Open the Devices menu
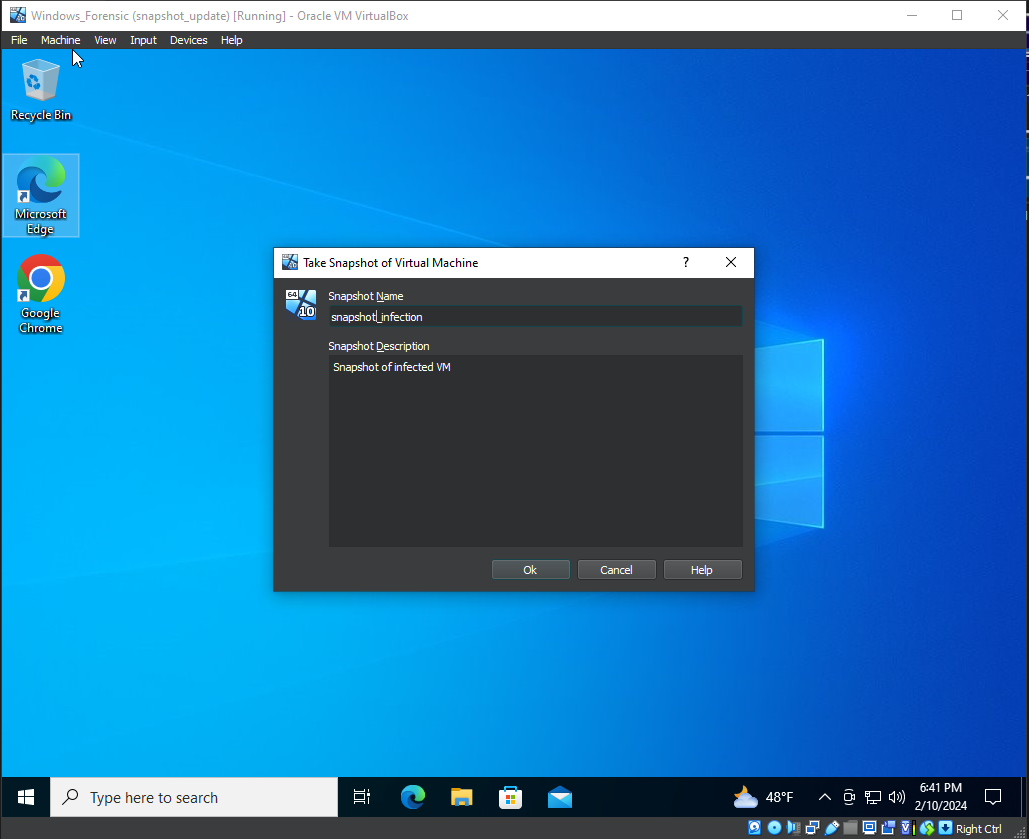The image size is (1029, 839). click(188, 40)
